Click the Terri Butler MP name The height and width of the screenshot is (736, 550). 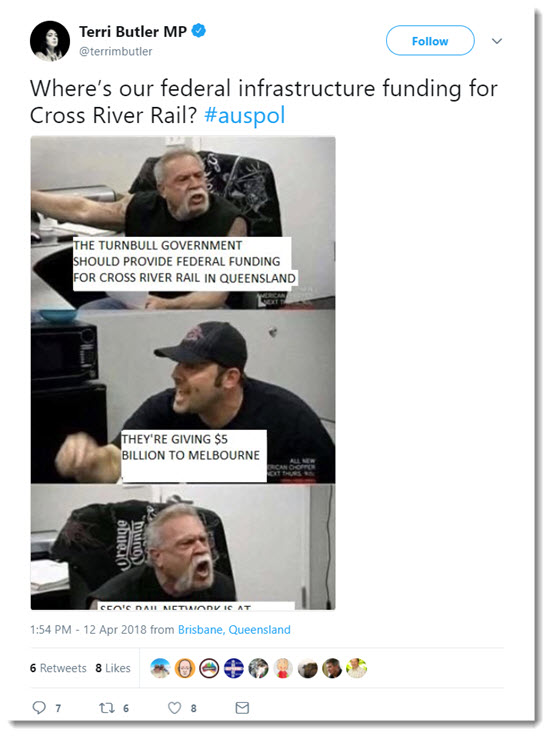pos(133,31)
